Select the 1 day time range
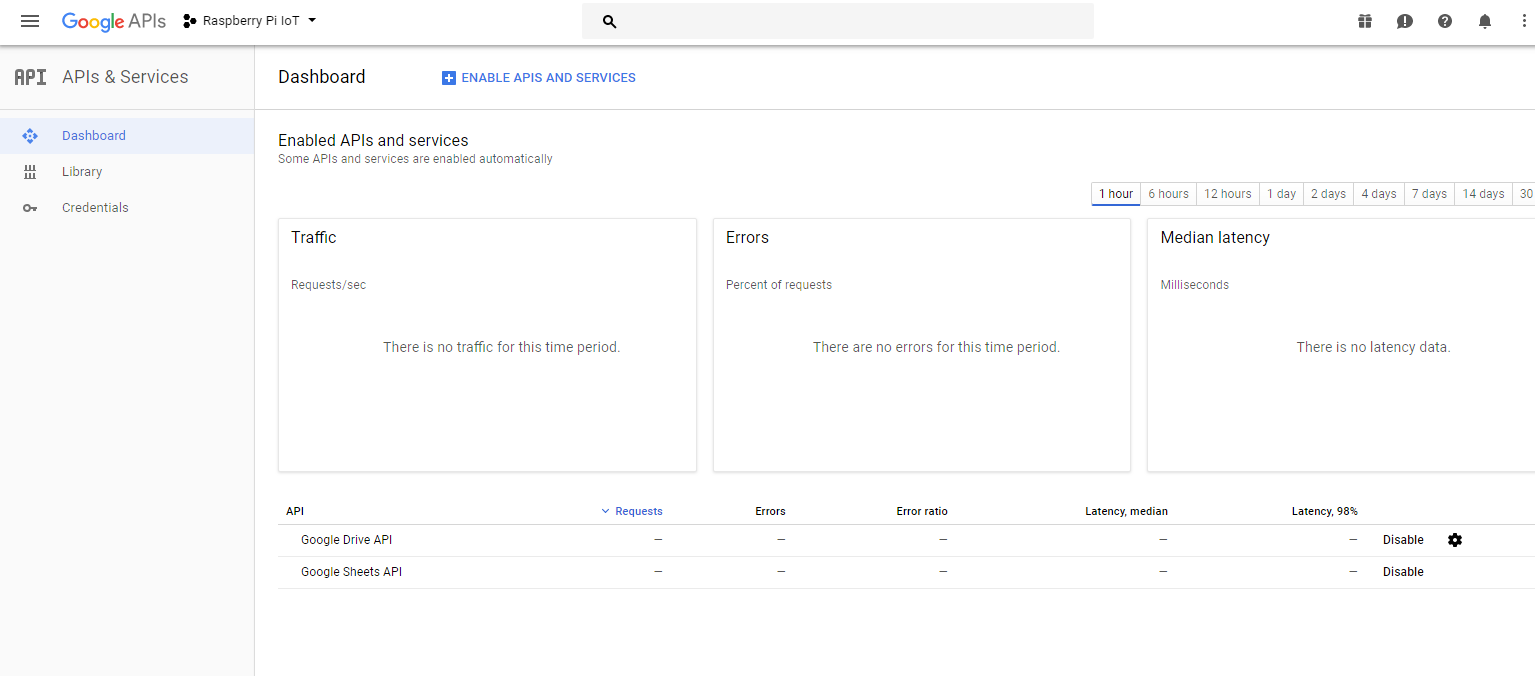 point(1281,194)
